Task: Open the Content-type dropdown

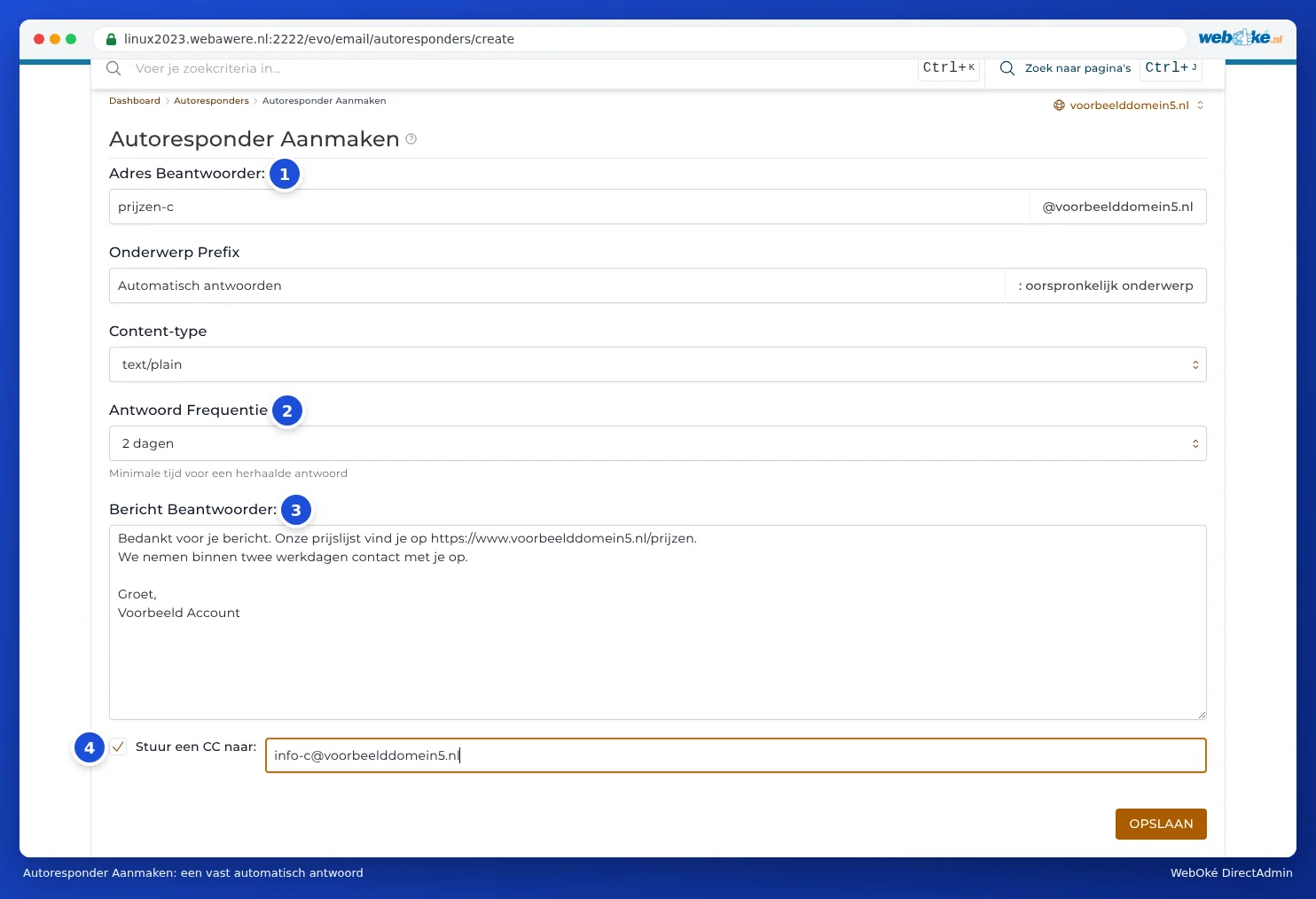Action: tap(657, 364)
